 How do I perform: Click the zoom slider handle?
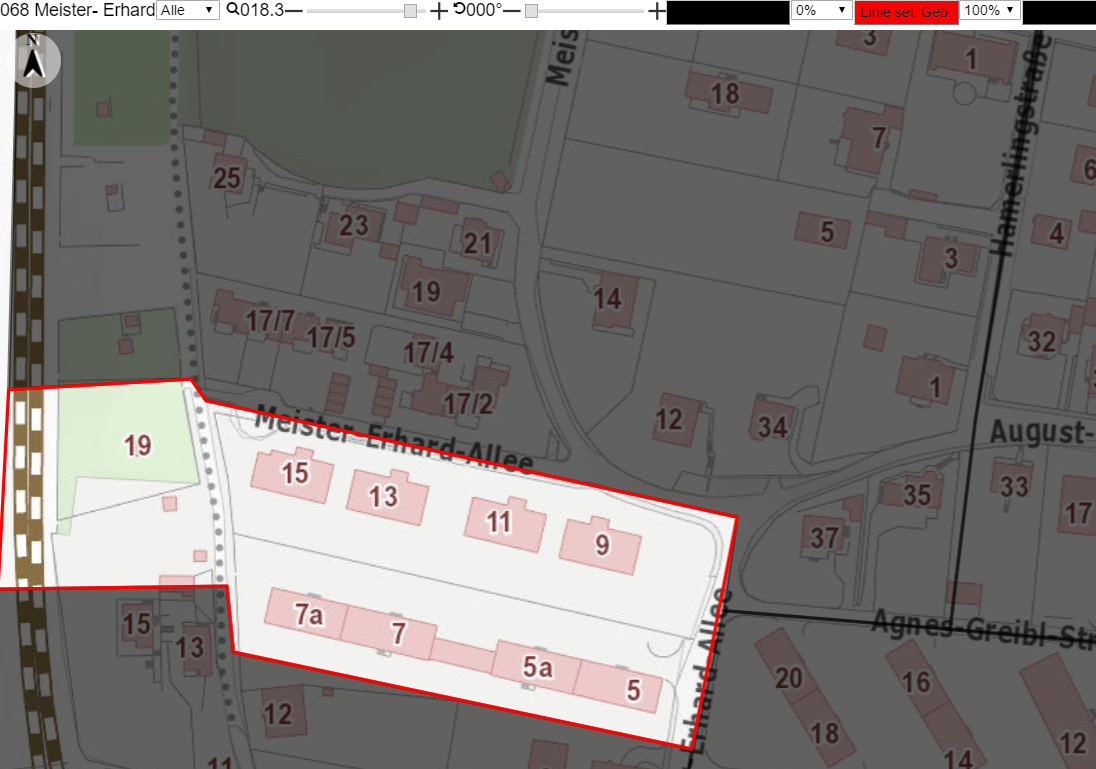point(410,10)
